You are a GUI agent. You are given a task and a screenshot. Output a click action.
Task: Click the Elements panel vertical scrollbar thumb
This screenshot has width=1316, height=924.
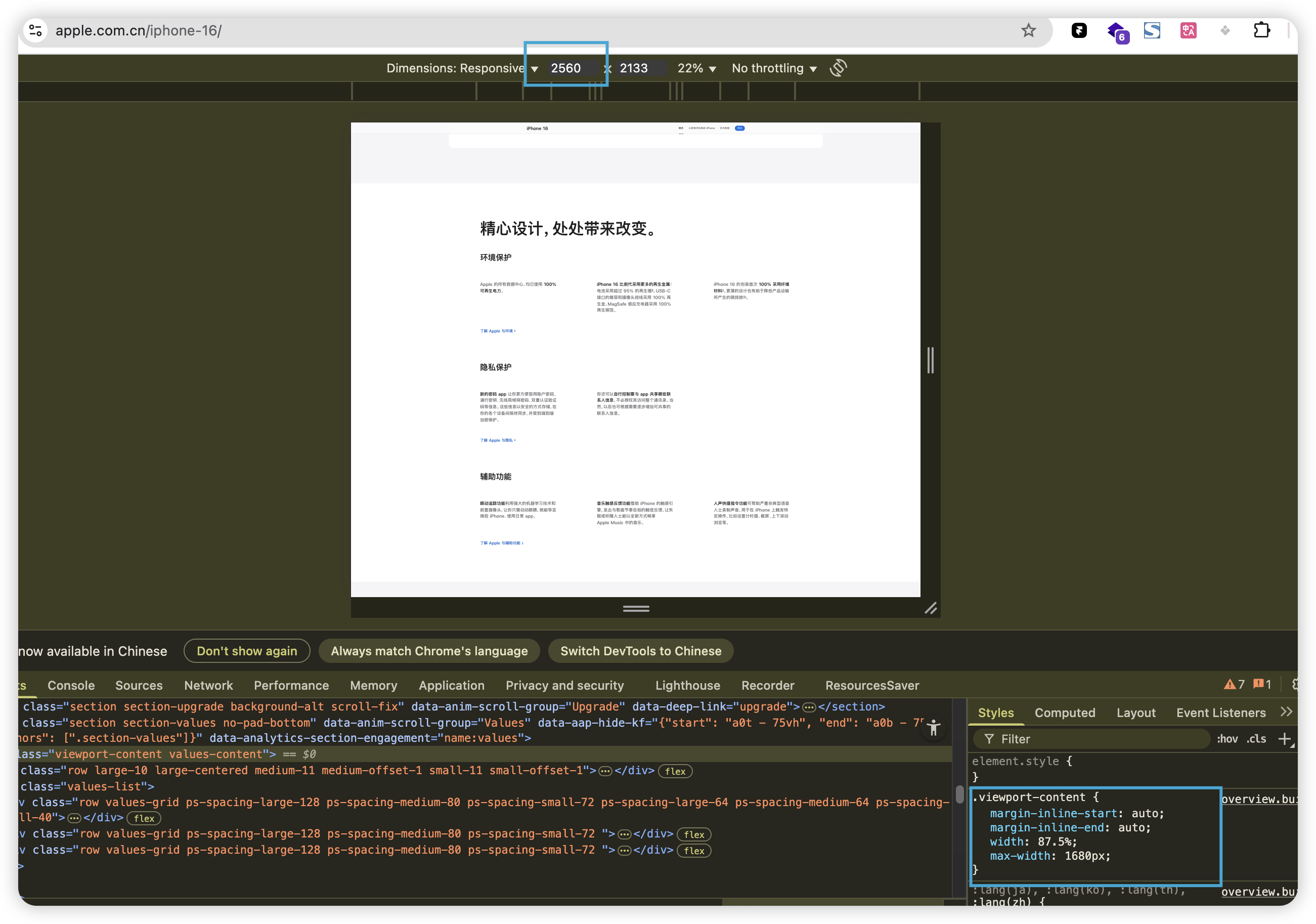[959, 794]
